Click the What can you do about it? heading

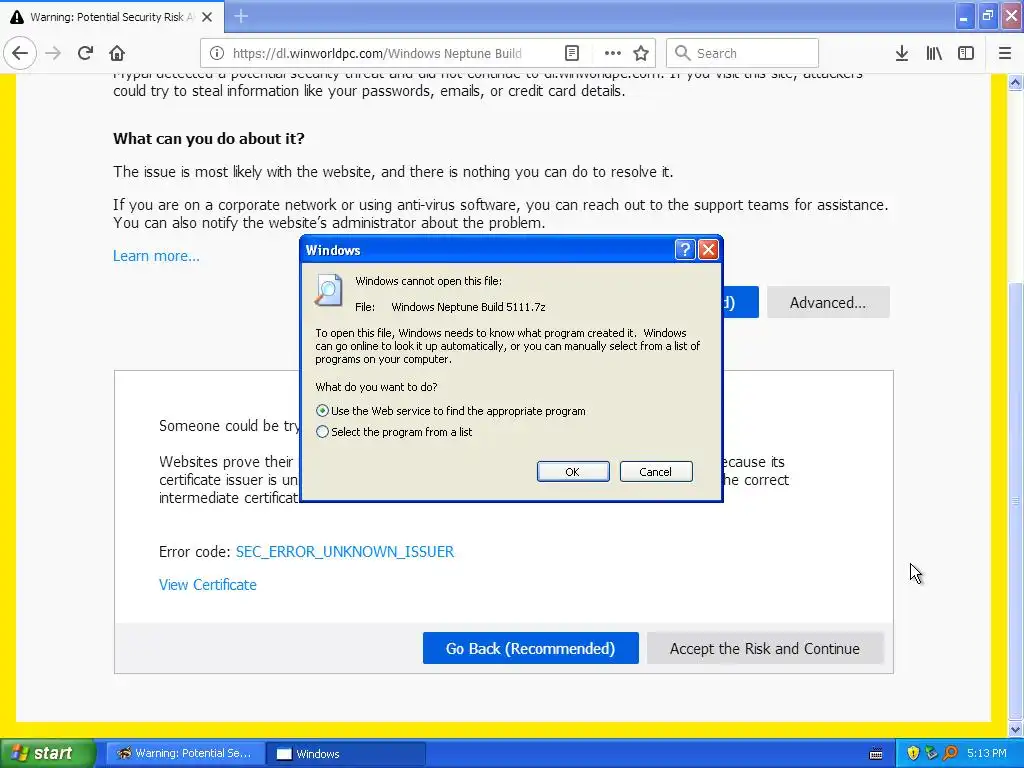[x=209, y=138]
